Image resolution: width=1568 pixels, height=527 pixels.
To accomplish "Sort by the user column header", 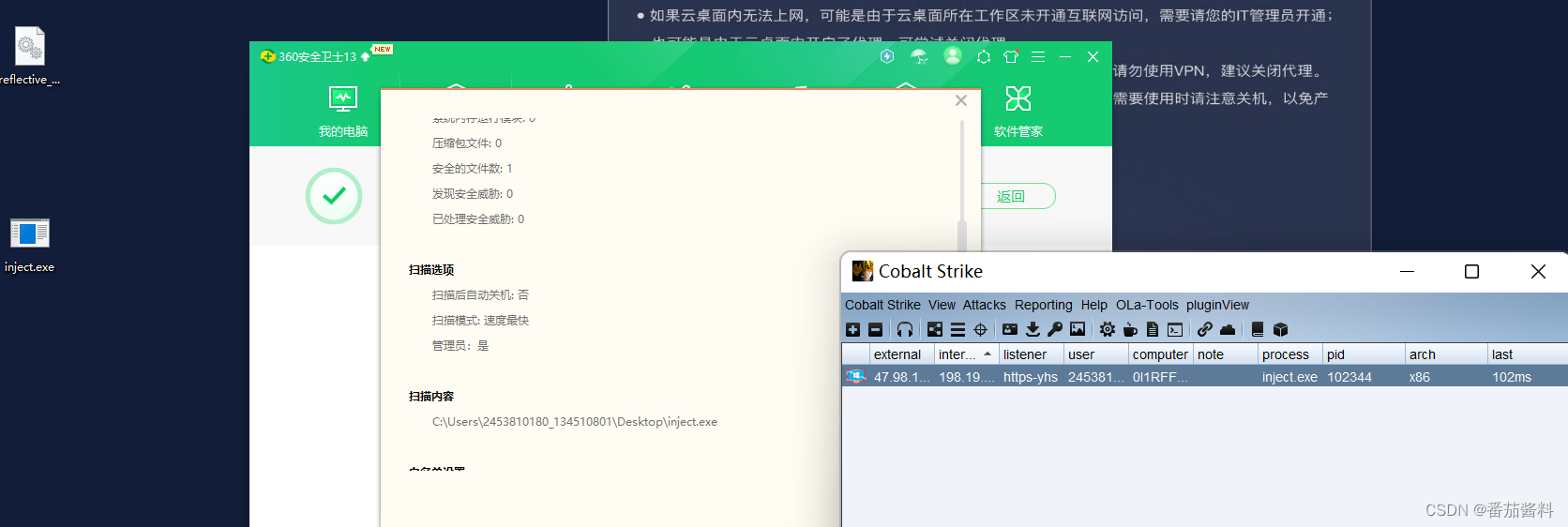I will tap(1095, 354).
